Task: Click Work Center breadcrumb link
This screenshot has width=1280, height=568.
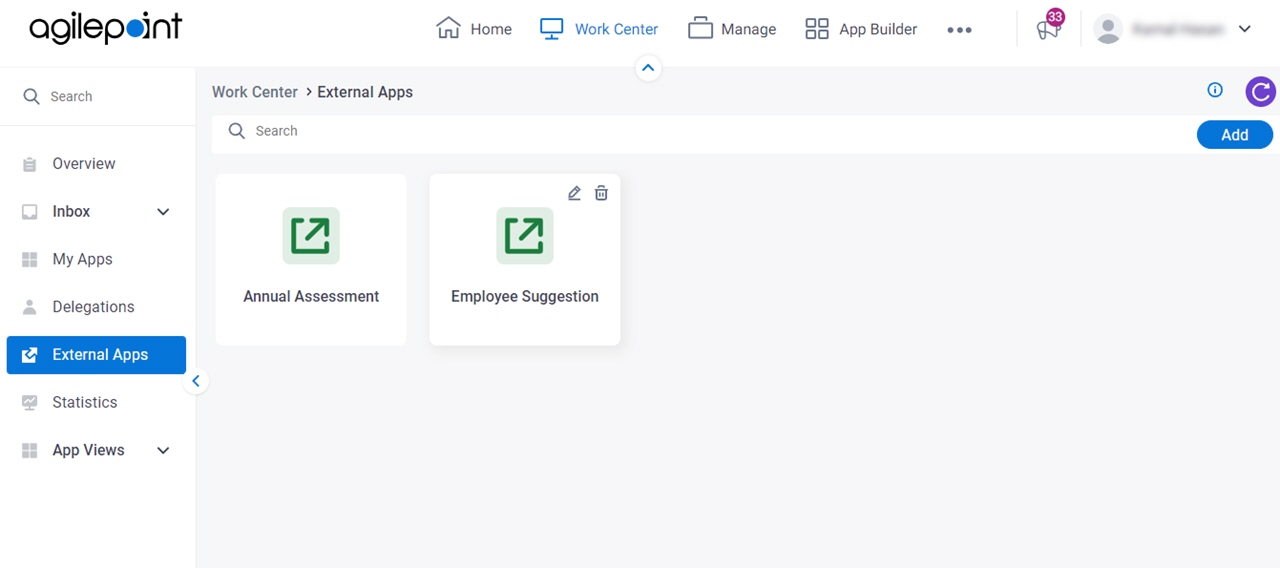Action: click(255, 92)
